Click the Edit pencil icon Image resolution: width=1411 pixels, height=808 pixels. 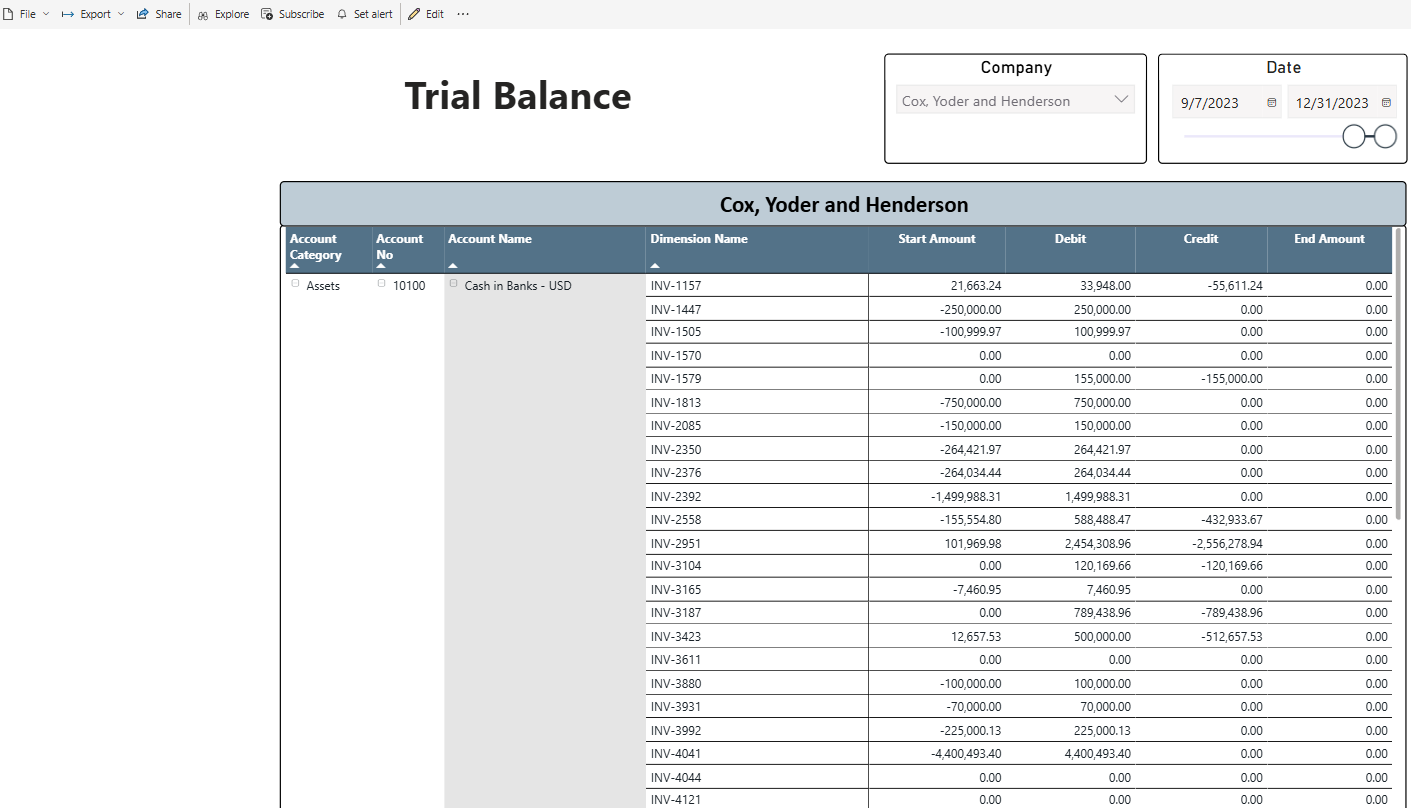pyautogui.click(x=414, y=14)
